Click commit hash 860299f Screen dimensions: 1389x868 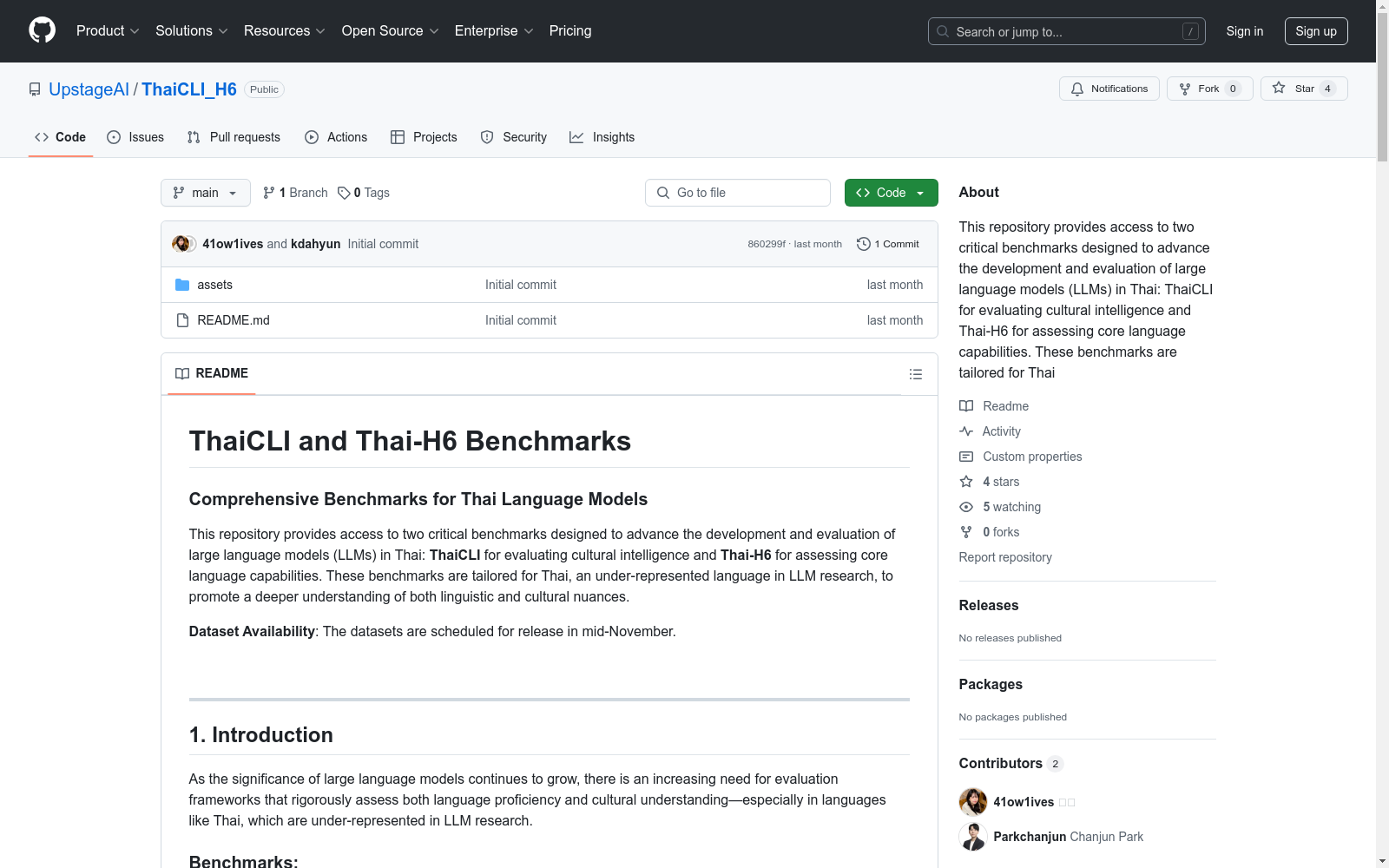[767, 244]
